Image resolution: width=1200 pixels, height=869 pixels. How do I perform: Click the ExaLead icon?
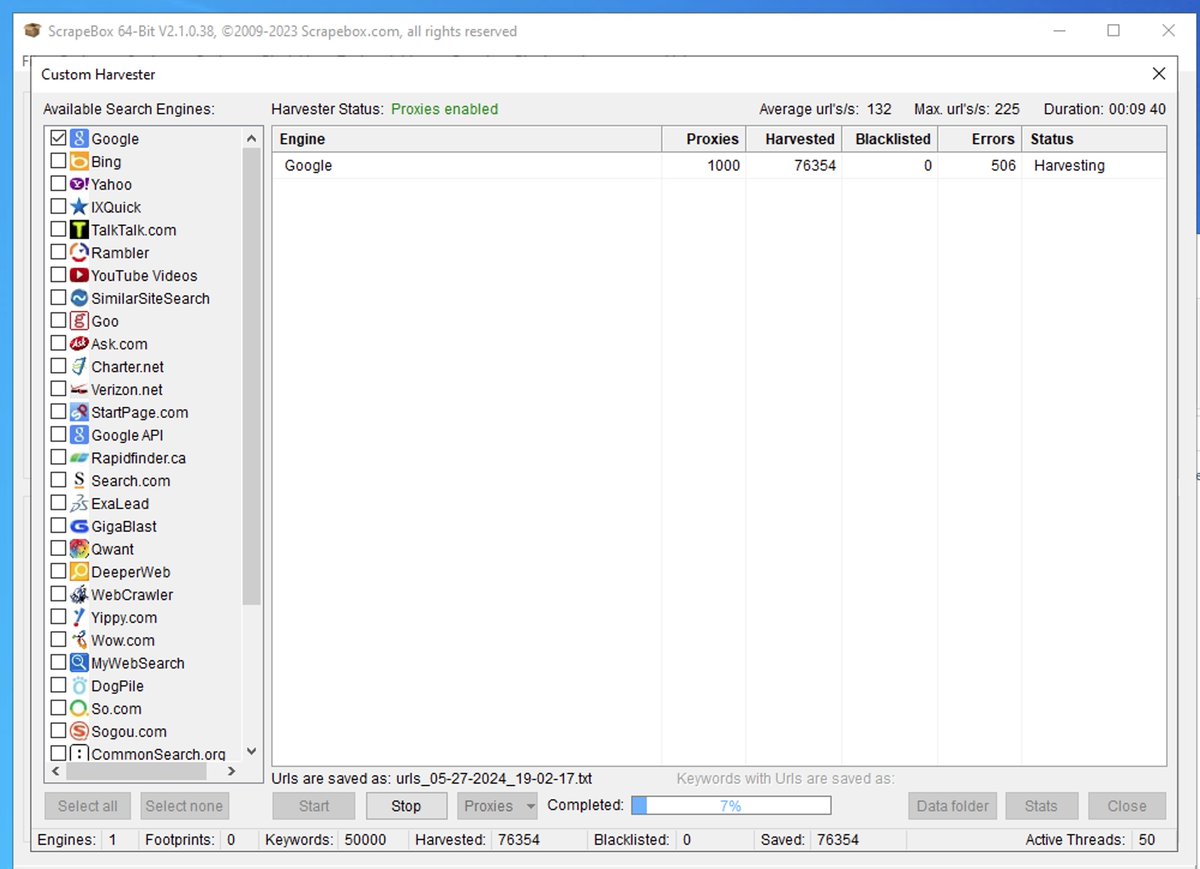tap(79, 504)
